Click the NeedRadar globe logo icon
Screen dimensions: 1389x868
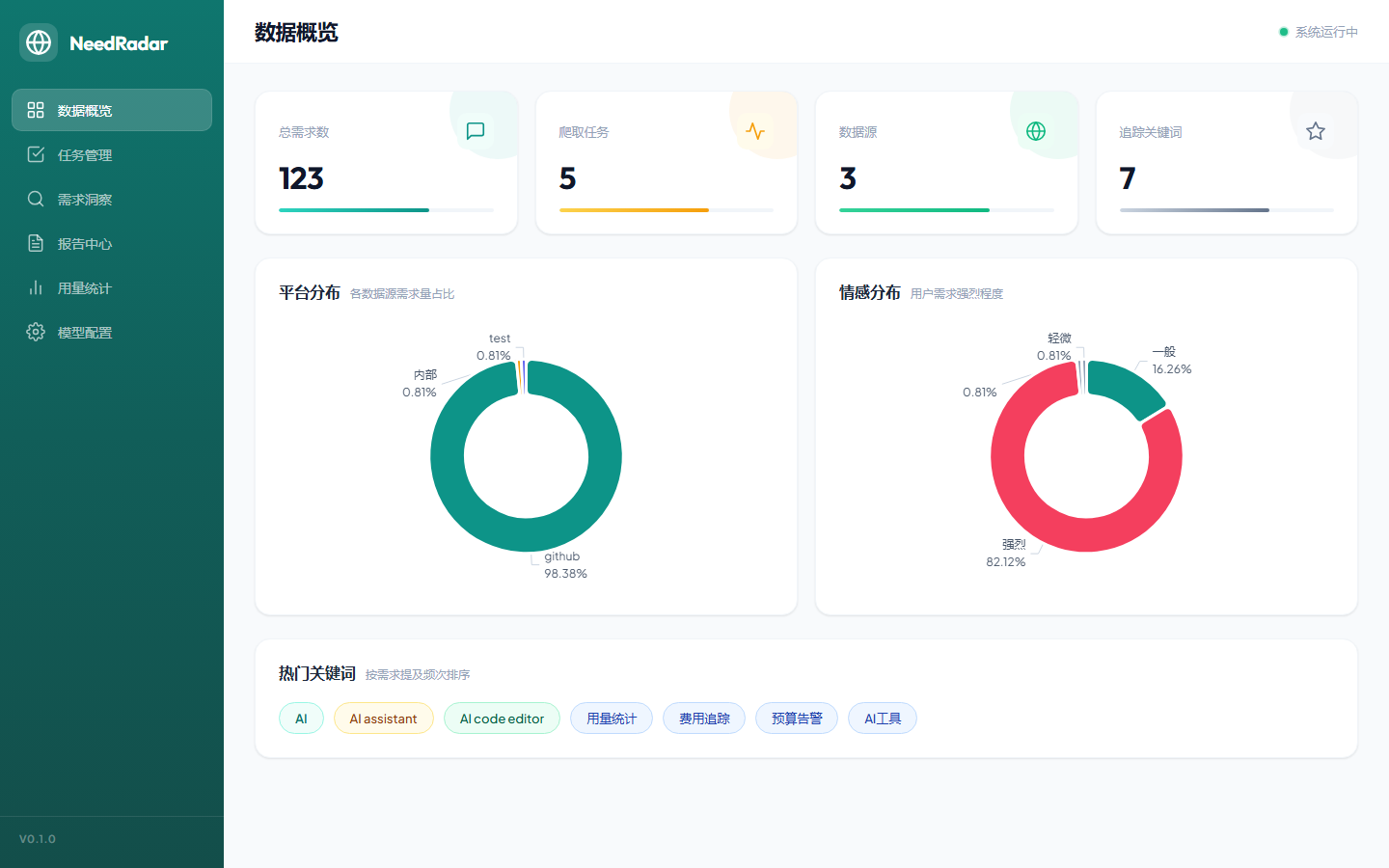point(39,42)
